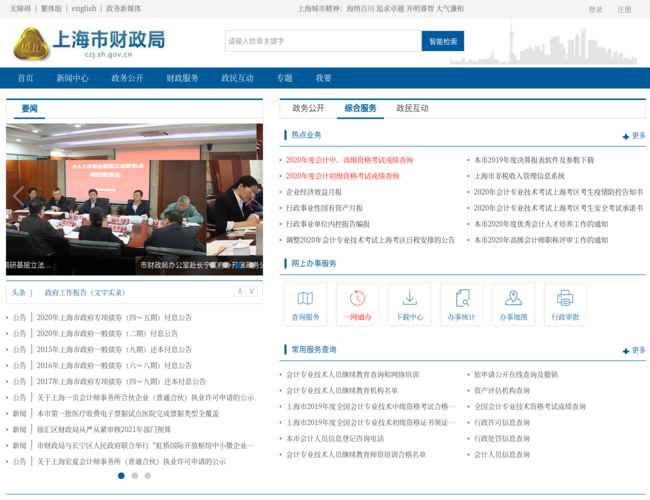Screen dimensions: 650x500
Task: Select the first news list pagination dot
Action: click(x=121, y=476)
